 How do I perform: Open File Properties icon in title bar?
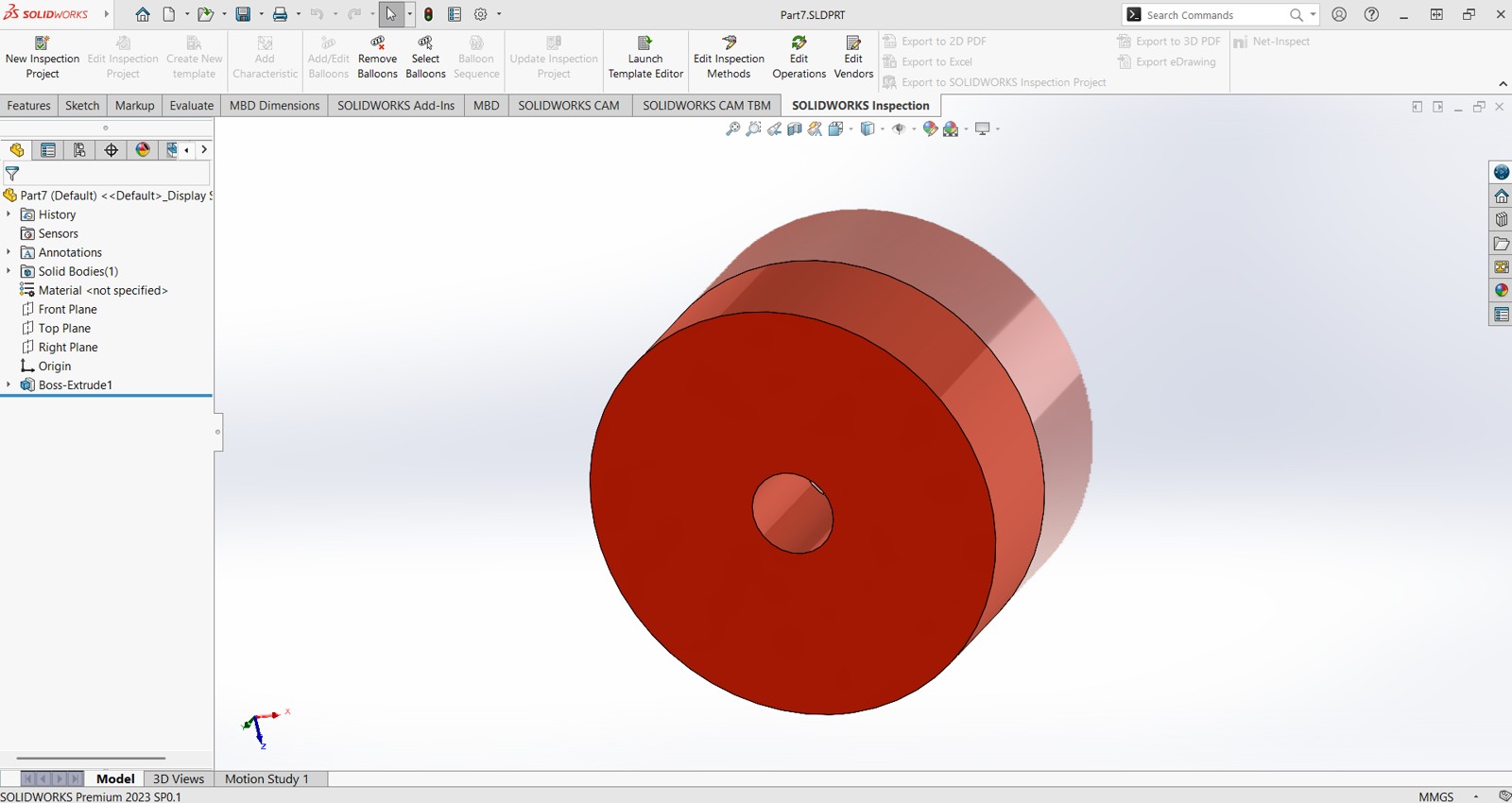pos(455,14)
